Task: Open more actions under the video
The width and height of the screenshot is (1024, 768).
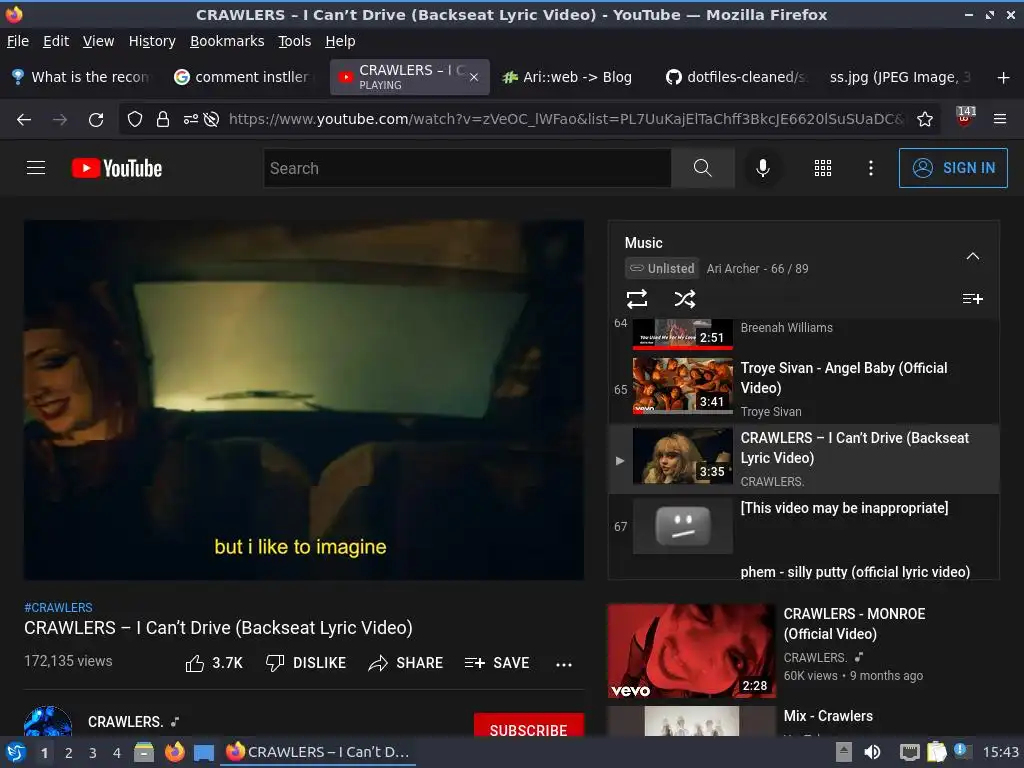Action: (564, 664)
